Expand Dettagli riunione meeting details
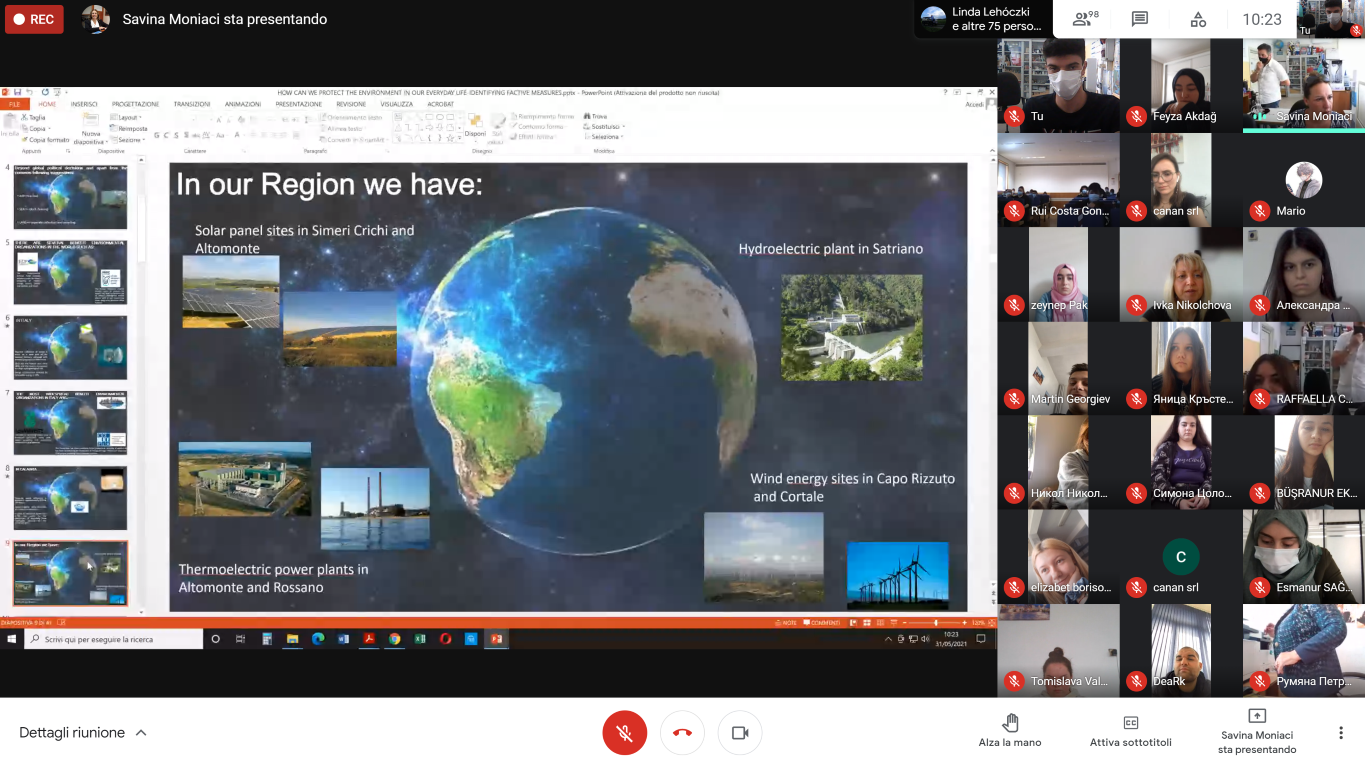1365x768 pixels. (83, 733)
